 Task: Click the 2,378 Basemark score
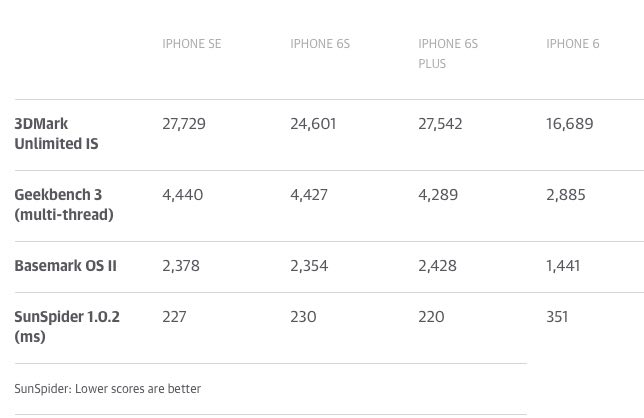(x=182, y=266)
